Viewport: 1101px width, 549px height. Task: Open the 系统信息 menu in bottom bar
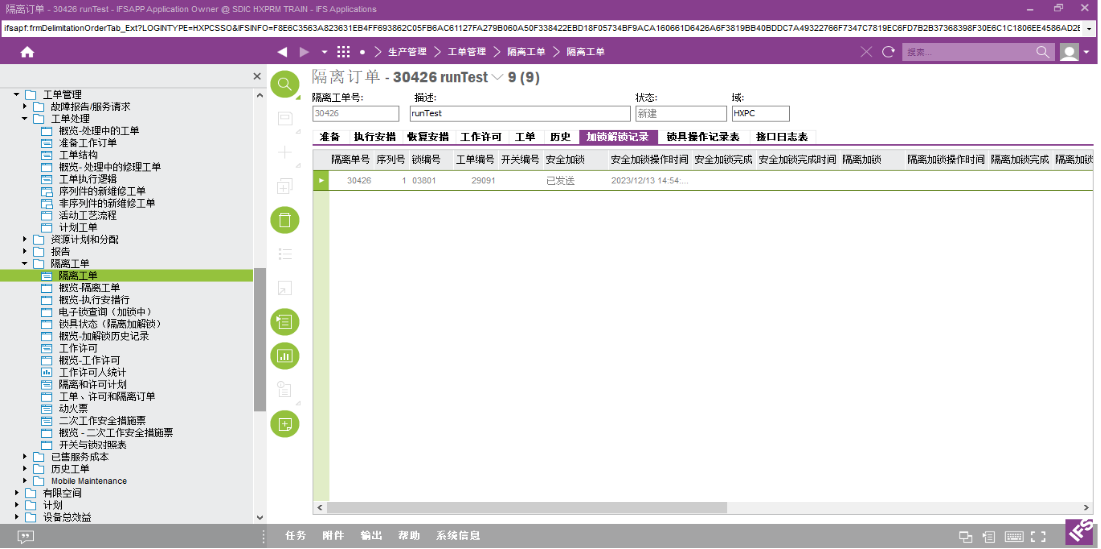coord(458,536)
